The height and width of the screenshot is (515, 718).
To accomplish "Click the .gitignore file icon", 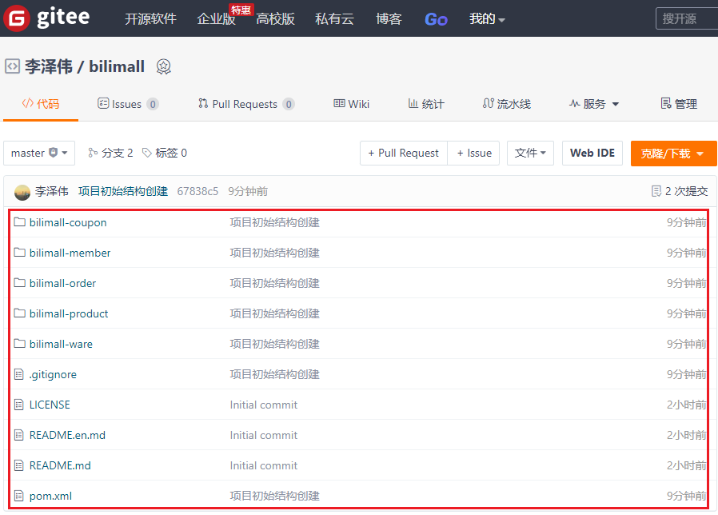I will coord(19,374).
